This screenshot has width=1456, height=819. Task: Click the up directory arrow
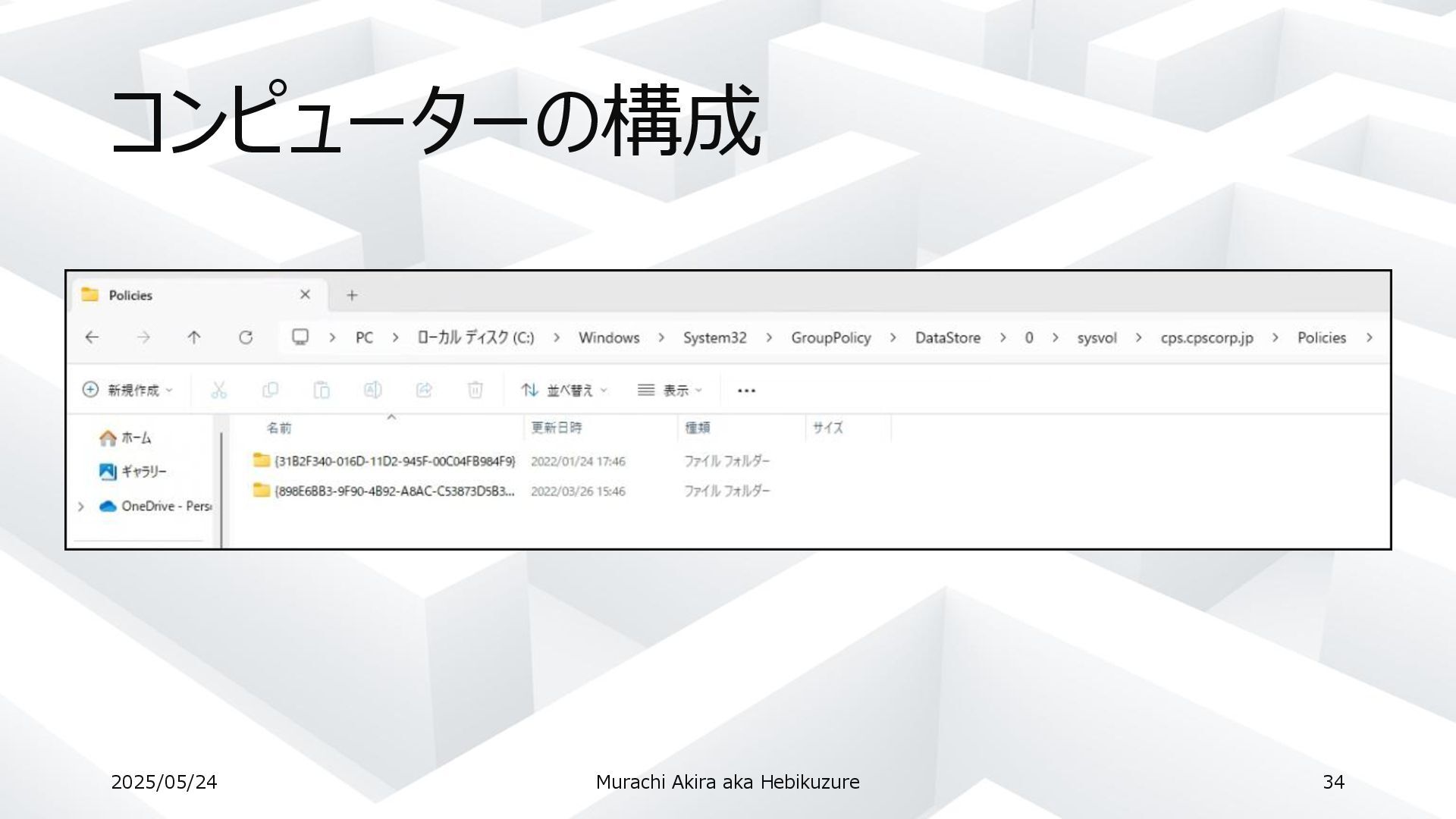click(x=194, y=337)
